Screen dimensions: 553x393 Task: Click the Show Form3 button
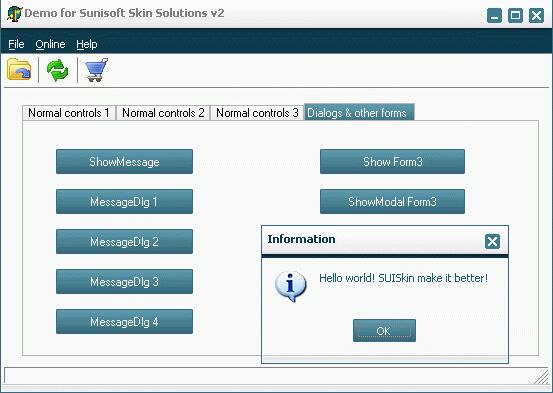click(x=392, y=162)
